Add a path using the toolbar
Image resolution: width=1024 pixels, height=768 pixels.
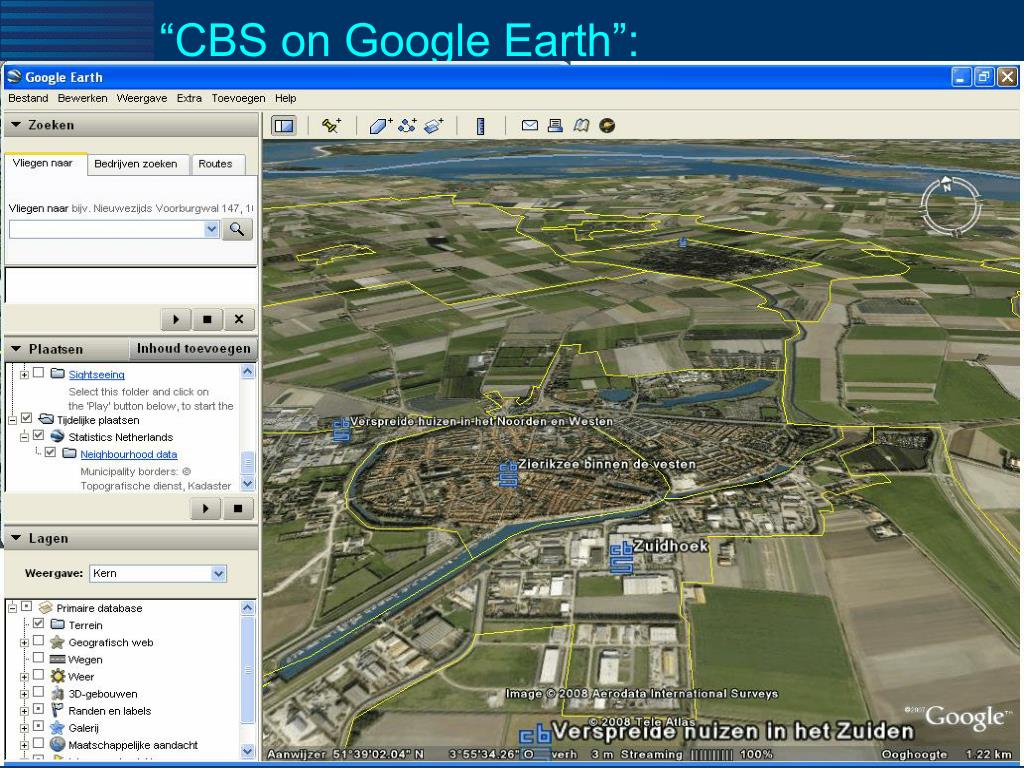click(407, 125)
